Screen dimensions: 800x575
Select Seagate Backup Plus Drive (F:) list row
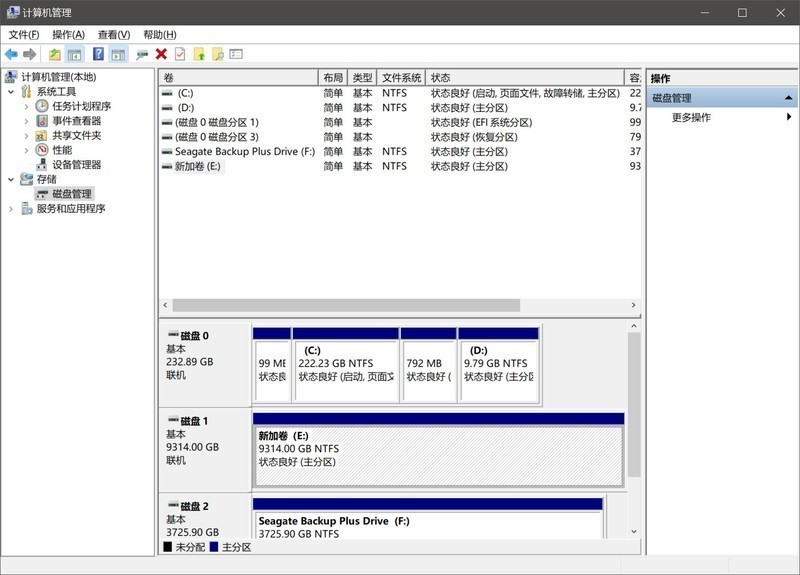[400, 152]
